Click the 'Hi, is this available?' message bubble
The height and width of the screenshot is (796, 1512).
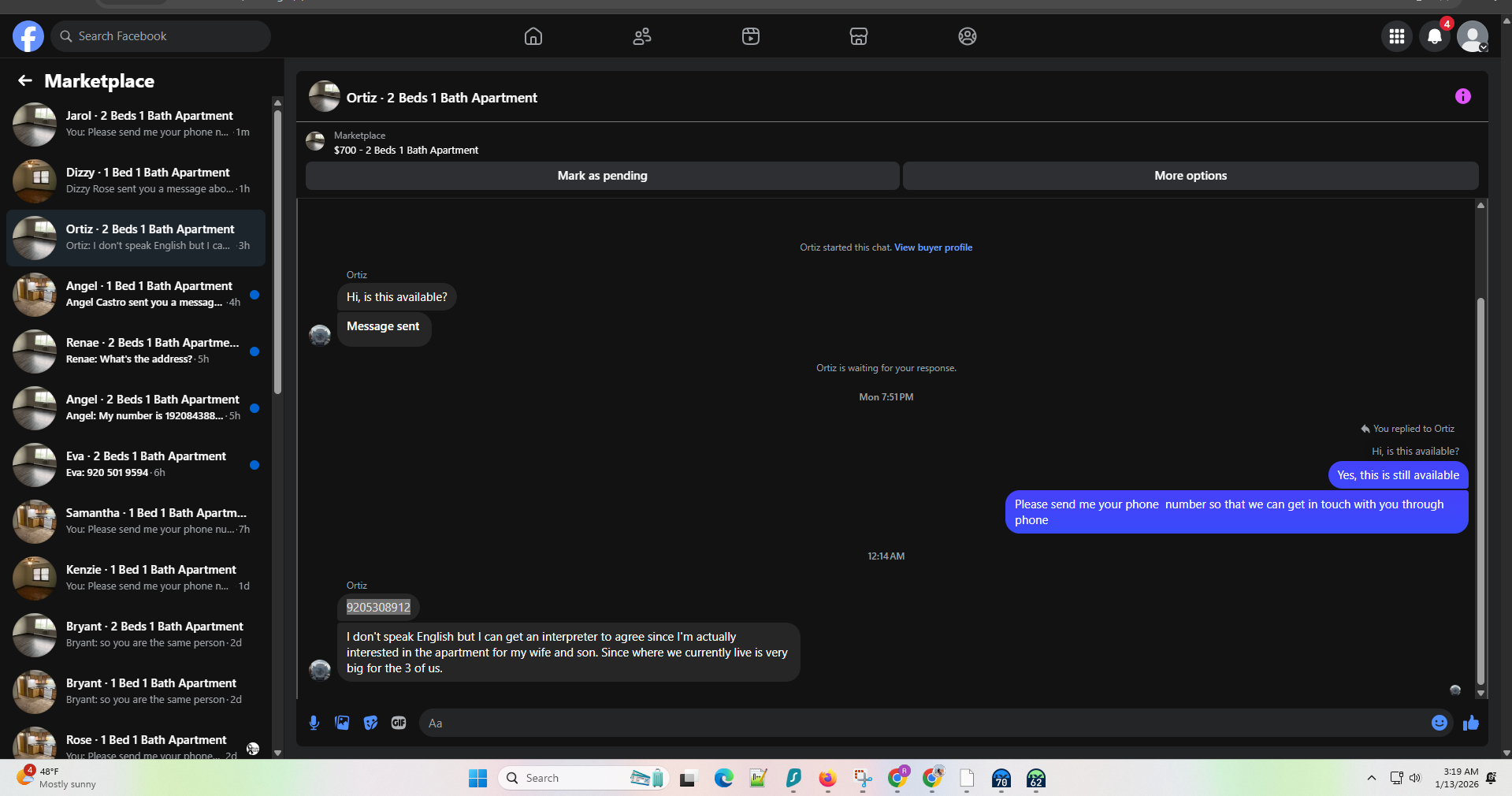396,297
